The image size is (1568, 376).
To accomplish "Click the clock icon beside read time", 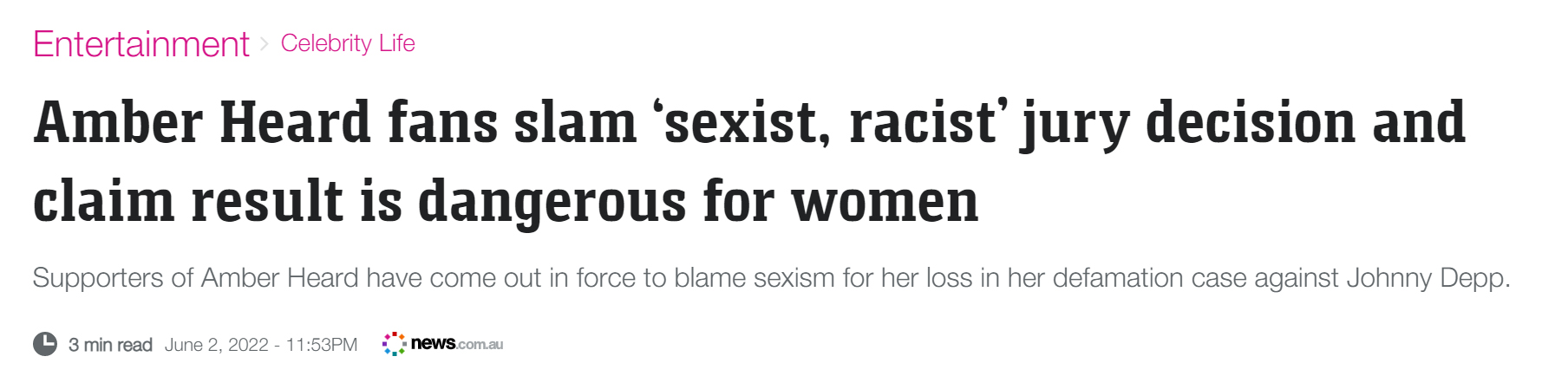I will (45, 344).
